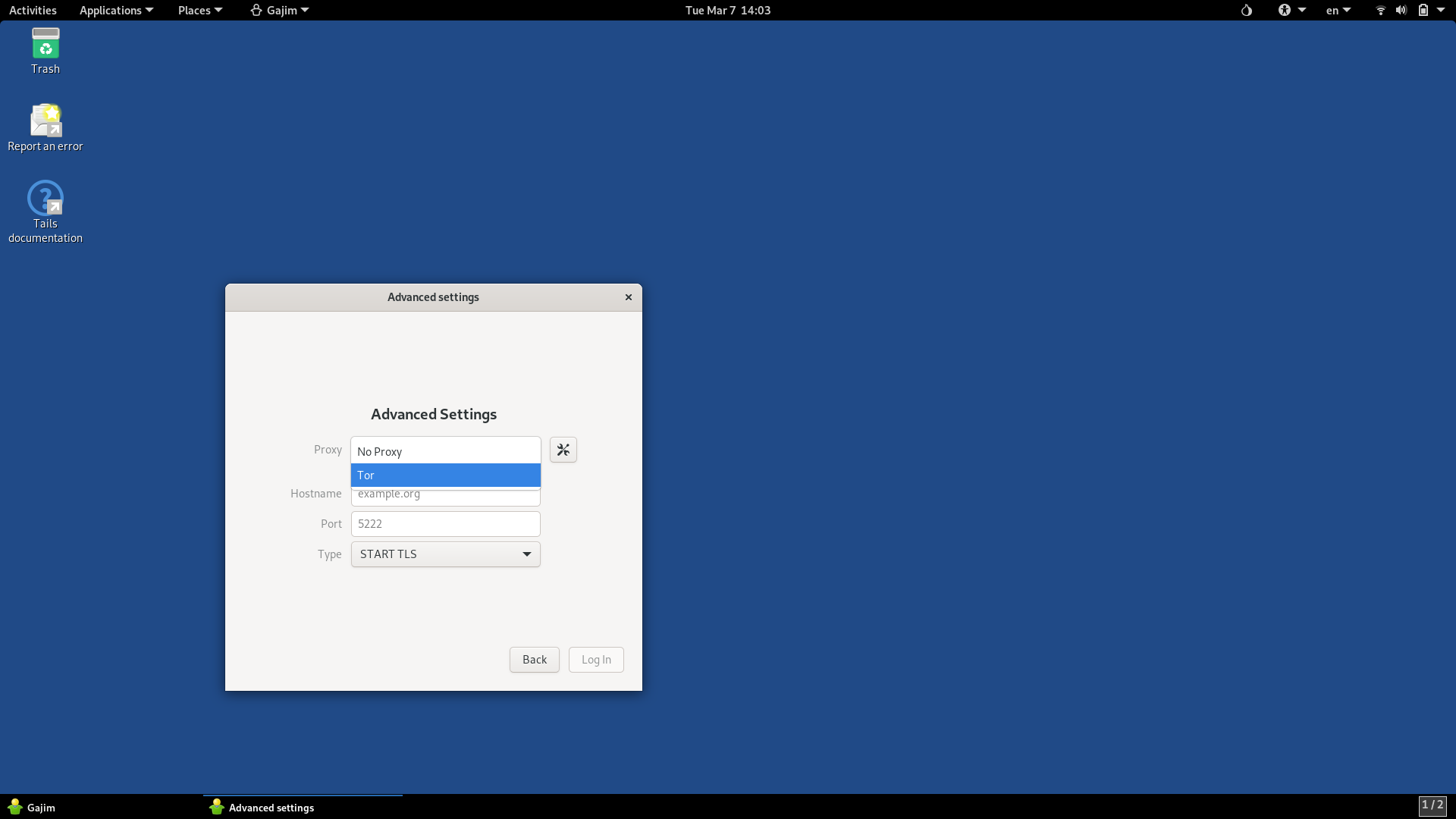
Task: Click the volume speaker icon
Action: (x=1401, y=11)
